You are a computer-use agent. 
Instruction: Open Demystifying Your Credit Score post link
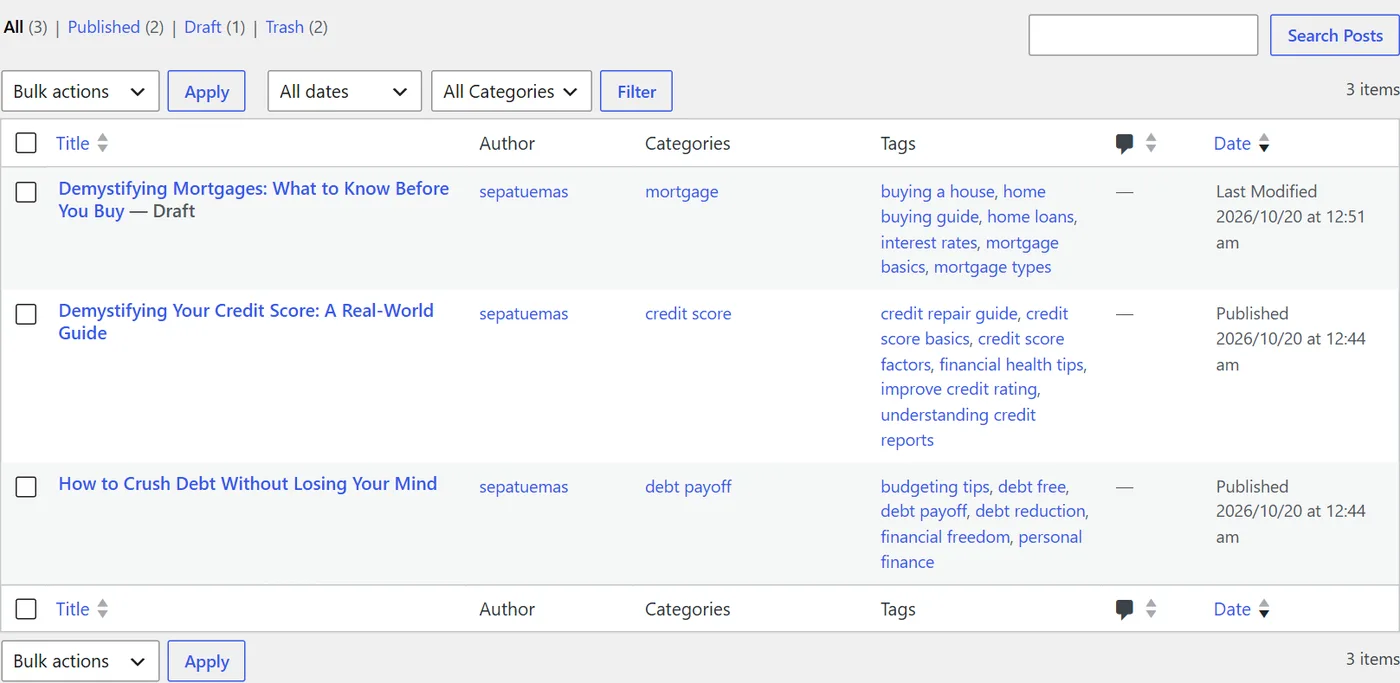pyautogui.click(x=246, y=322)
